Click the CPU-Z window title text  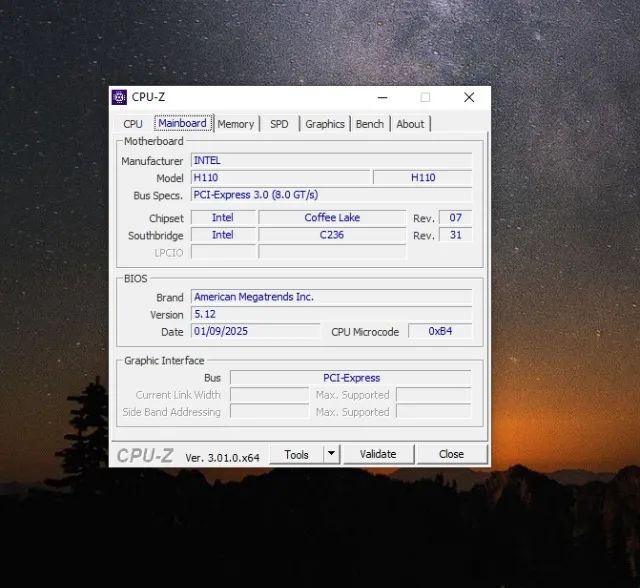(x=148, y=97)
